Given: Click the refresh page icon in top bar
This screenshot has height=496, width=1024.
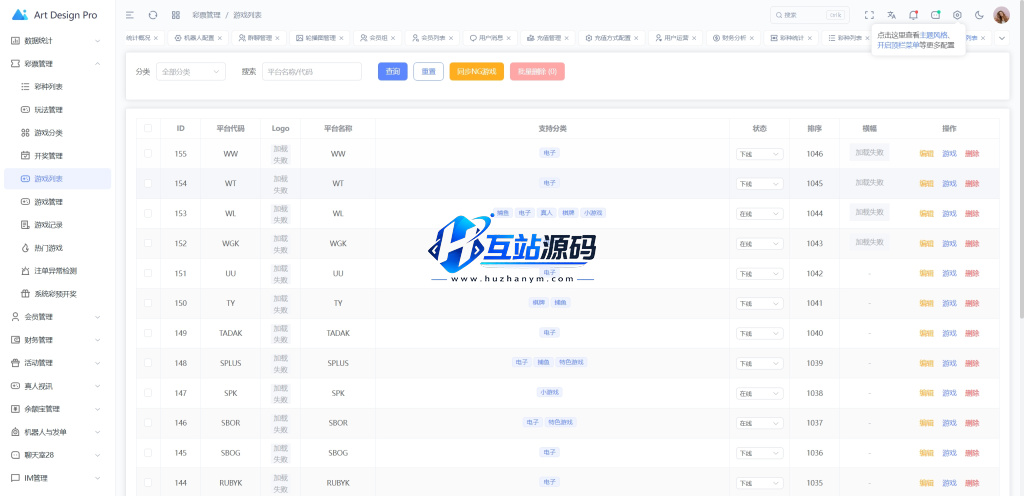Looking at the screenshot, I should coord(153,14).
